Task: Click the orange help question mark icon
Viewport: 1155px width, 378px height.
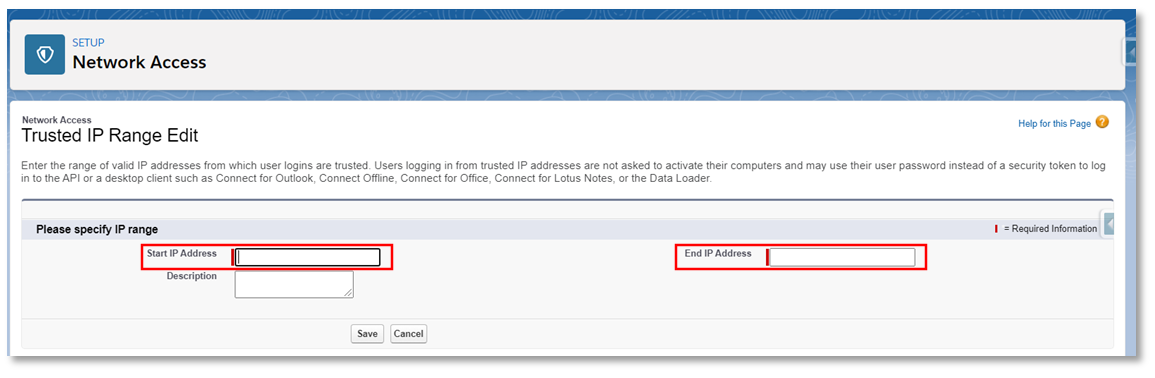Action: (1102, 122)
